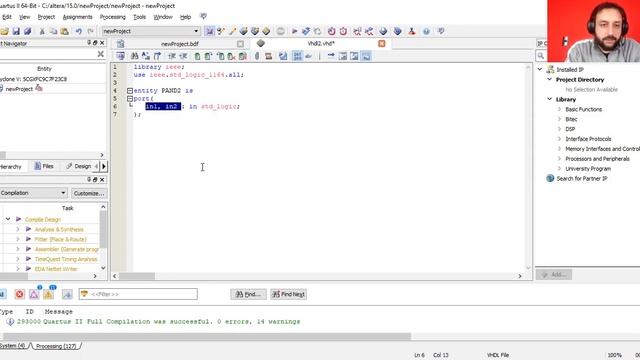640x360 pixels.
Task: Close the Vhdl2.vhd tab
Action: pyautogui.click(x=382, y=43)
